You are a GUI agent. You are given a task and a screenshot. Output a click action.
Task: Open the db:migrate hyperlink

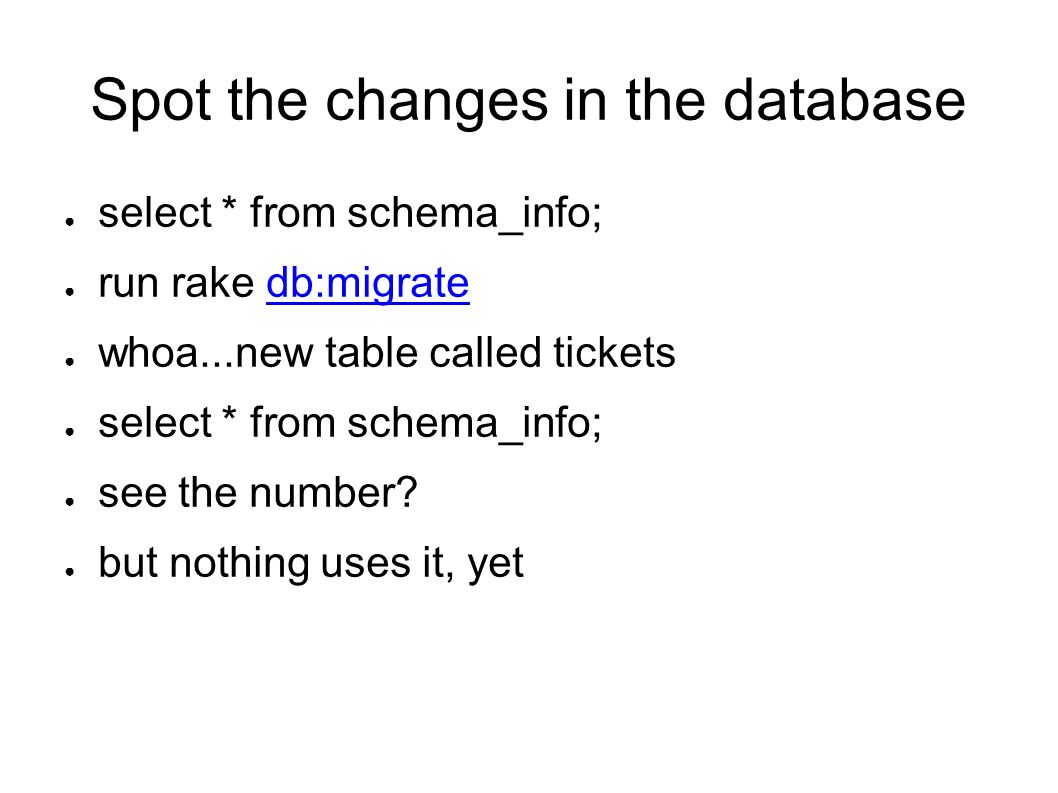click(368, 283)
